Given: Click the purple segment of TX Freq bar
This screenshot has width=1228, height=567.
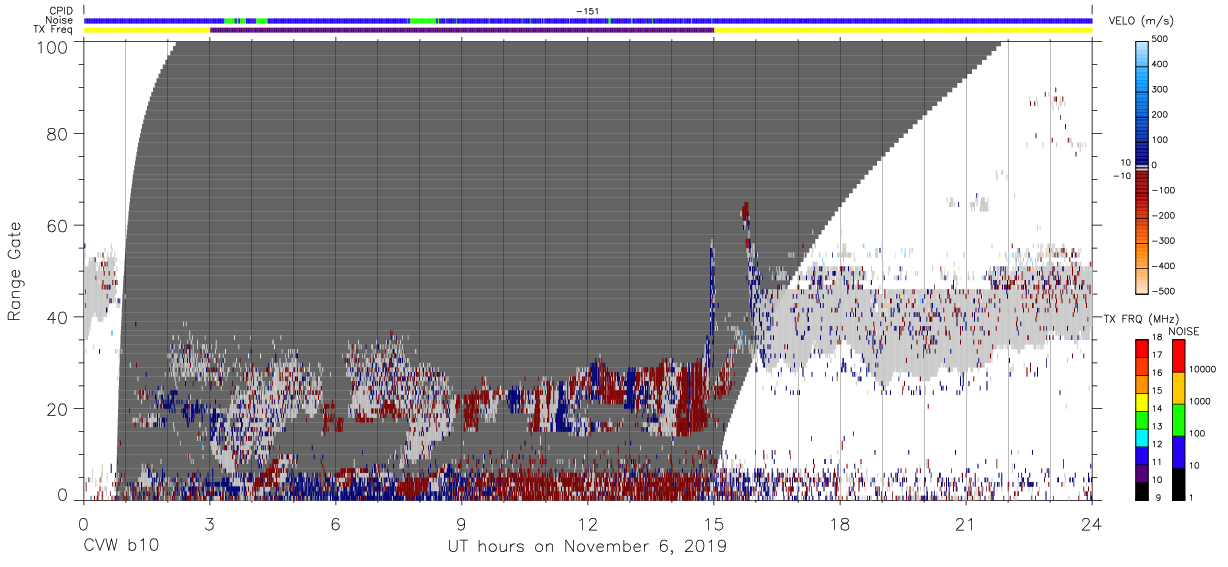Looking at the screenshot, I should click(462, 30).
